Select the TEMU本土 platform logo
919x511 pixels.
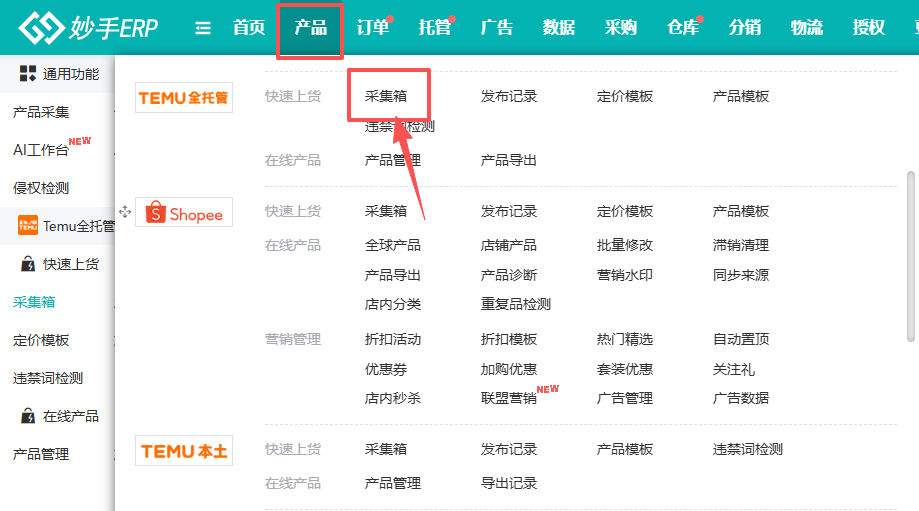tap(183, 451)
